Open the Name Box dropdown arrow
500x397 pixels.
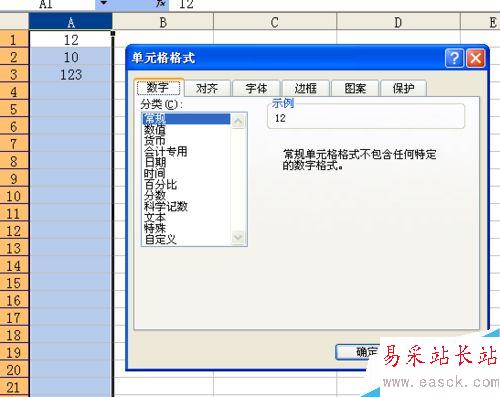pos(104,3)
